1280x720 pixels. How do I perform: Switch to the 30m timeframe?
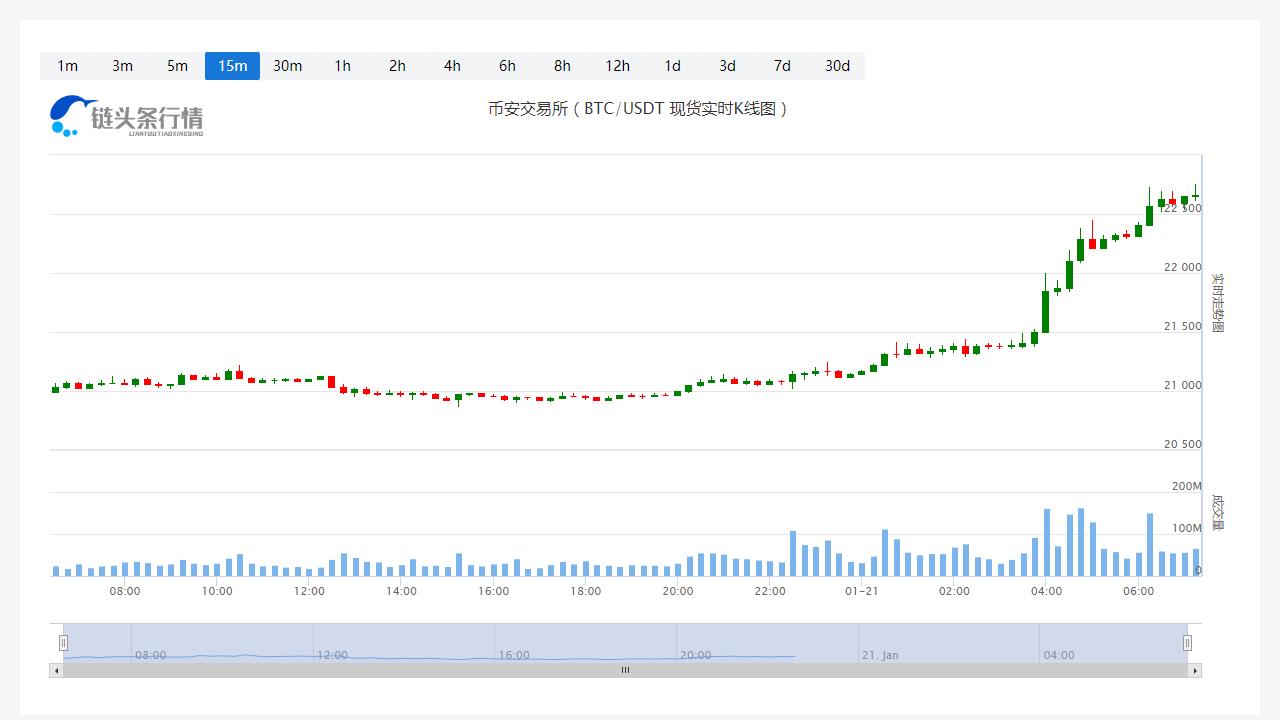click(287, 66)
